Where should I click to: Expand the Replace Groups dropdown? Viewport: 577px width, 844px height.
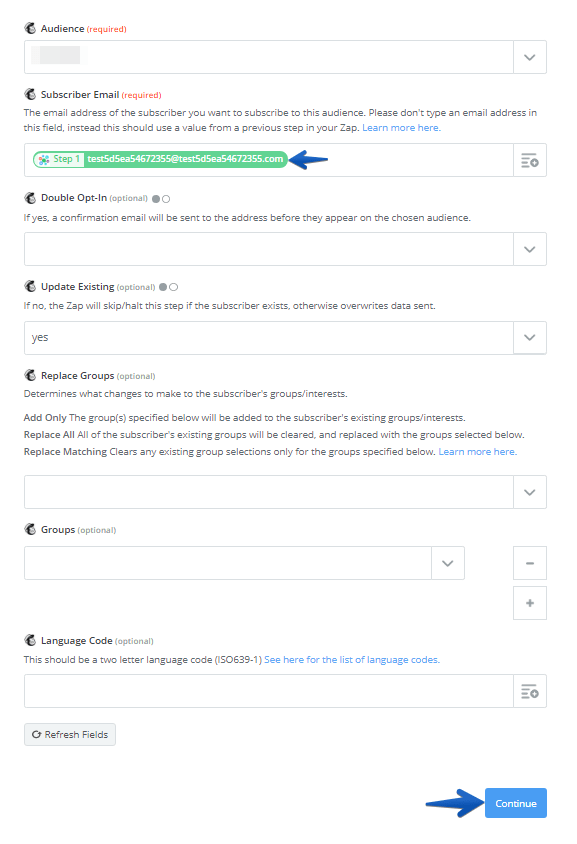pos(530,492)
